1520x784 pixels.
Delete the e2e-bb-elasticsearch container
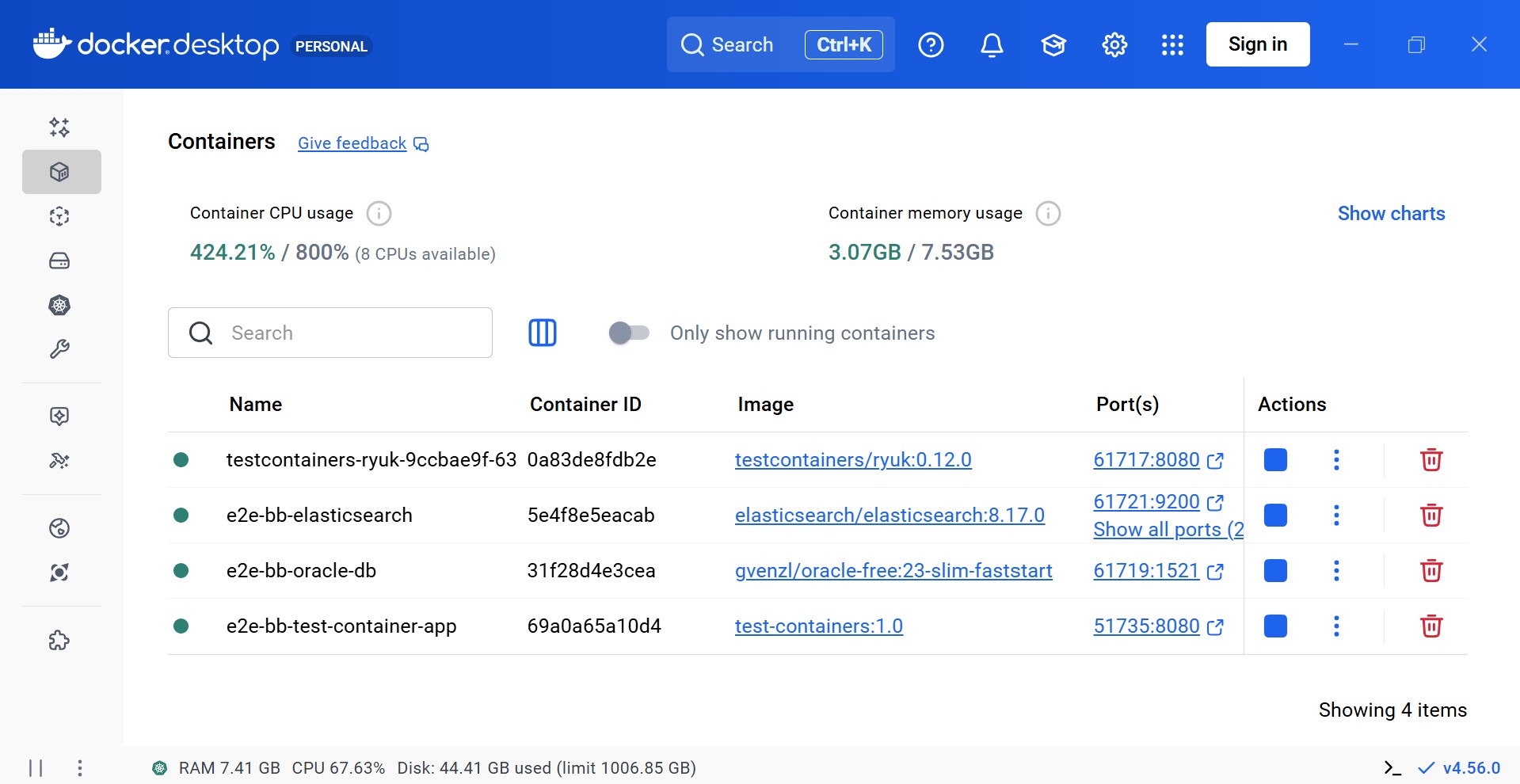(1431, 515)
